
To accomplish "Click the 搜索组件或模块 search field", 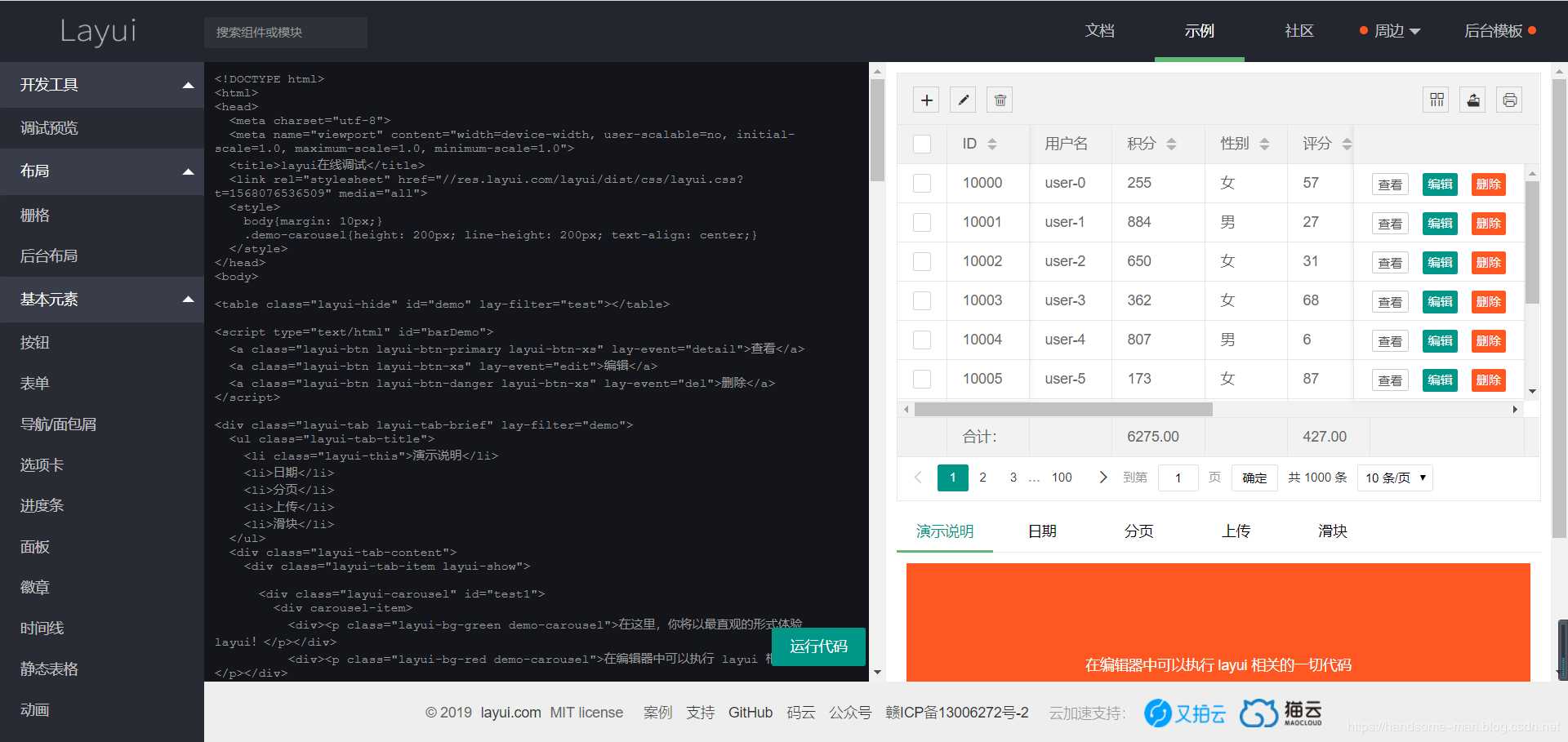I will [286, 33].
